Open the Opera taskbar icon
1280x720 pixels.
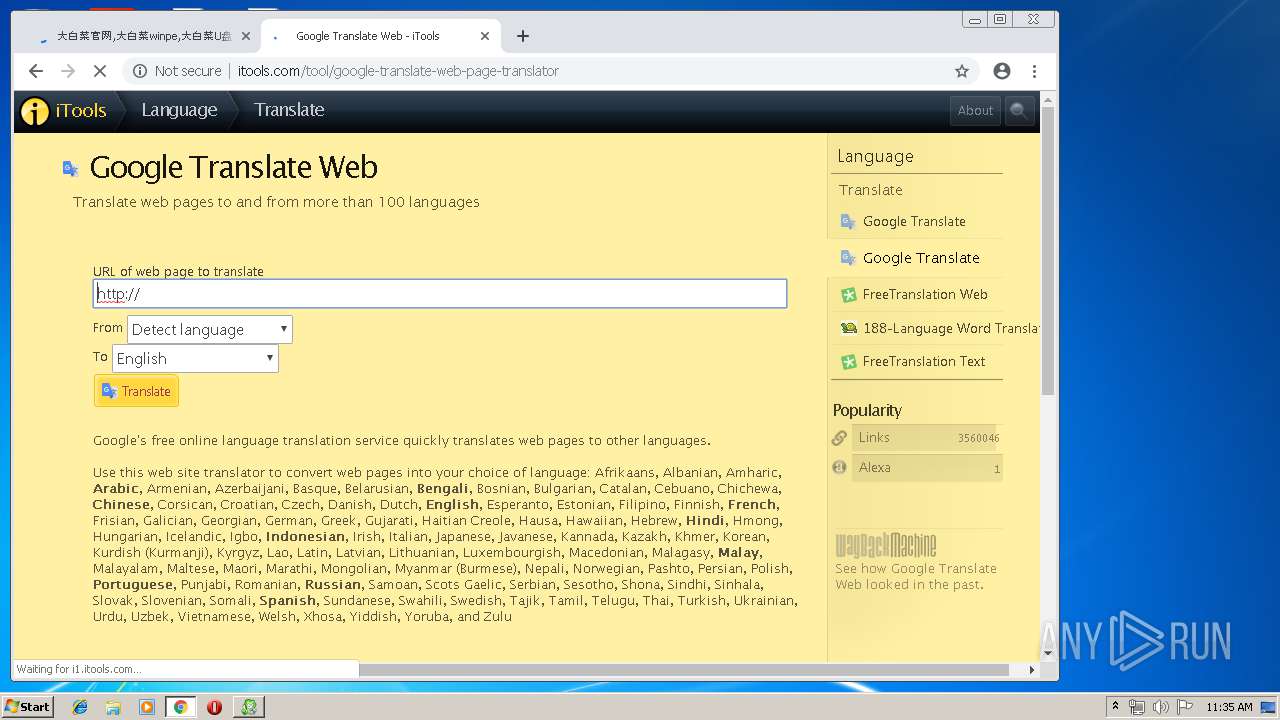[214, 707]
